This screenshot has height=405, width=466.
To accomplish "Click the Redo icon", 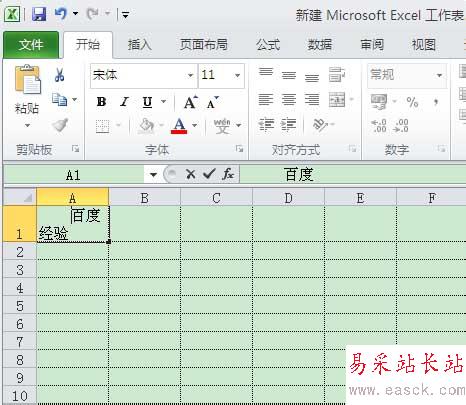I will (93, 14).
